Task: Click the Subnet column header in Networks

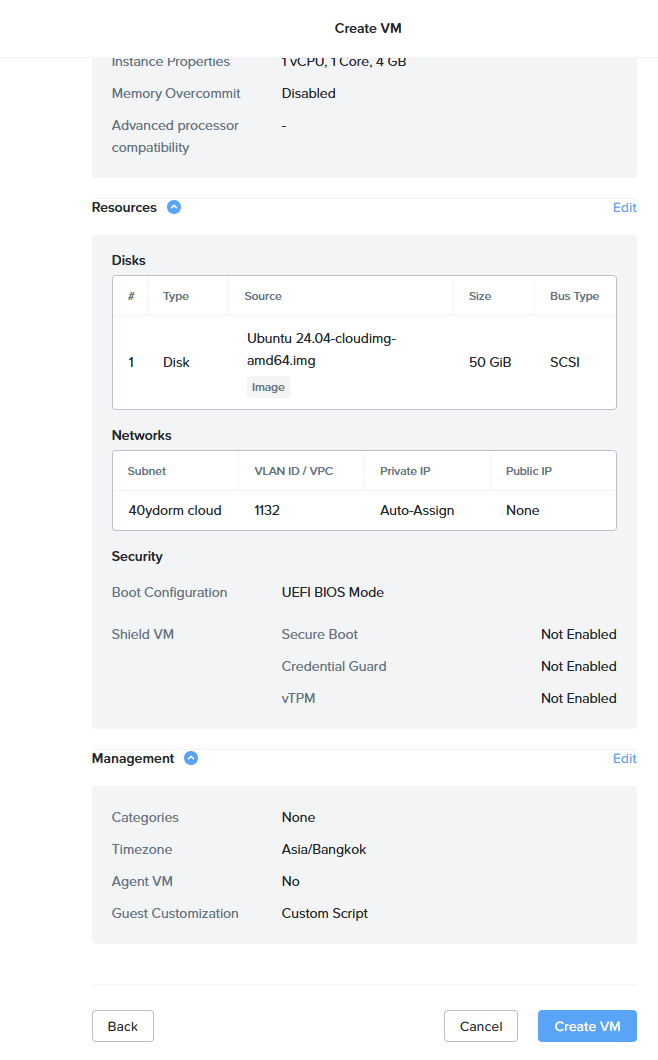Action: [147, 471]
